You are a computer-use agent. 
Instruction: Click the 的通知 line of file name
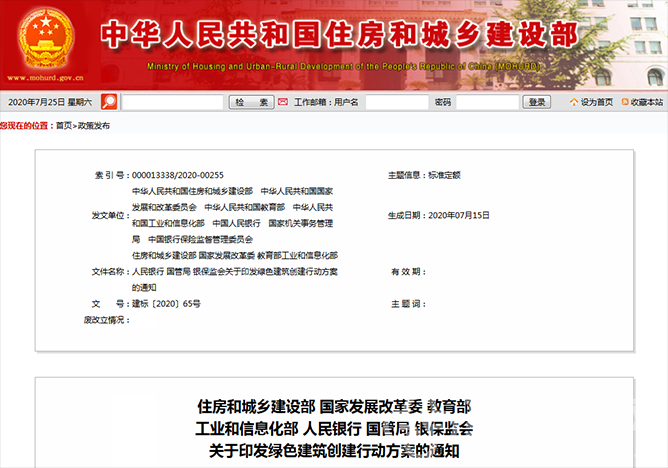pos(144,288)
